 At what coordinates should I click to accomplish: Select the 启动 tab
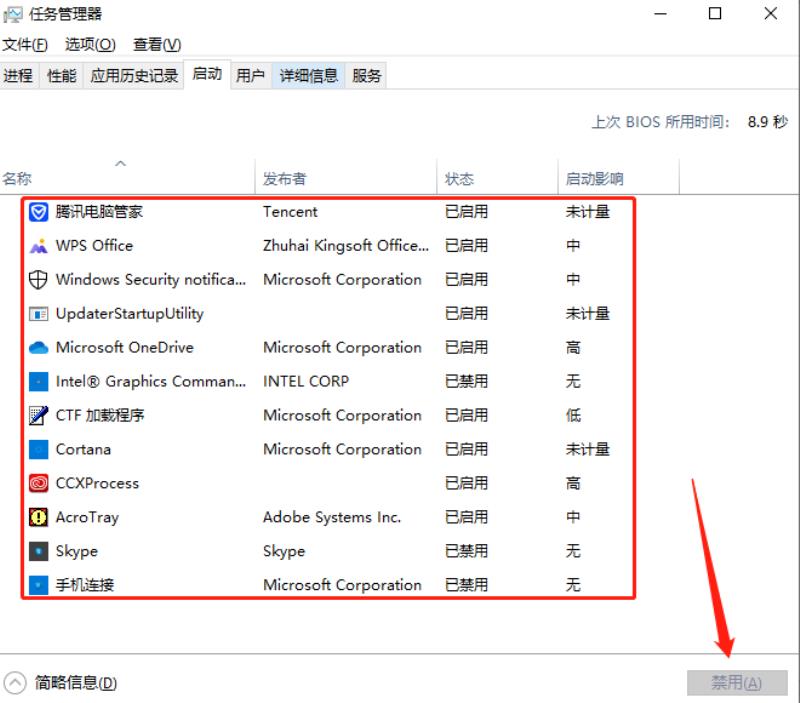207,74
